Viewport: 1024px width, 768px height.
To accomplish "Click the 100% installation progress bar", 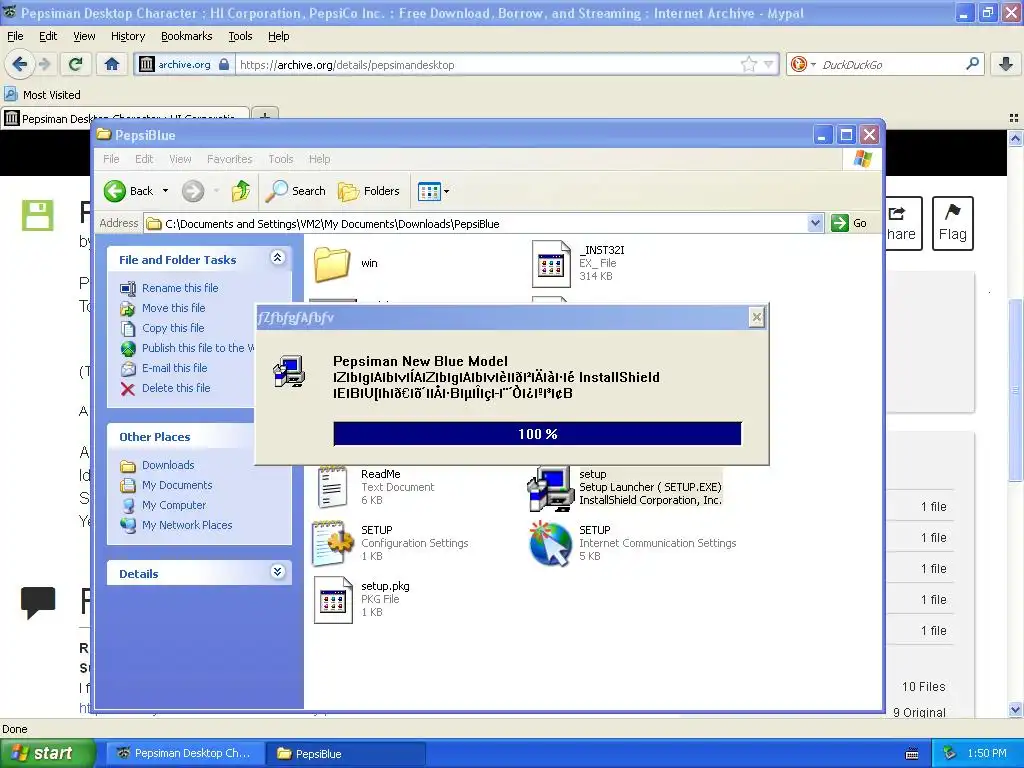I will [x=537, y=434].
